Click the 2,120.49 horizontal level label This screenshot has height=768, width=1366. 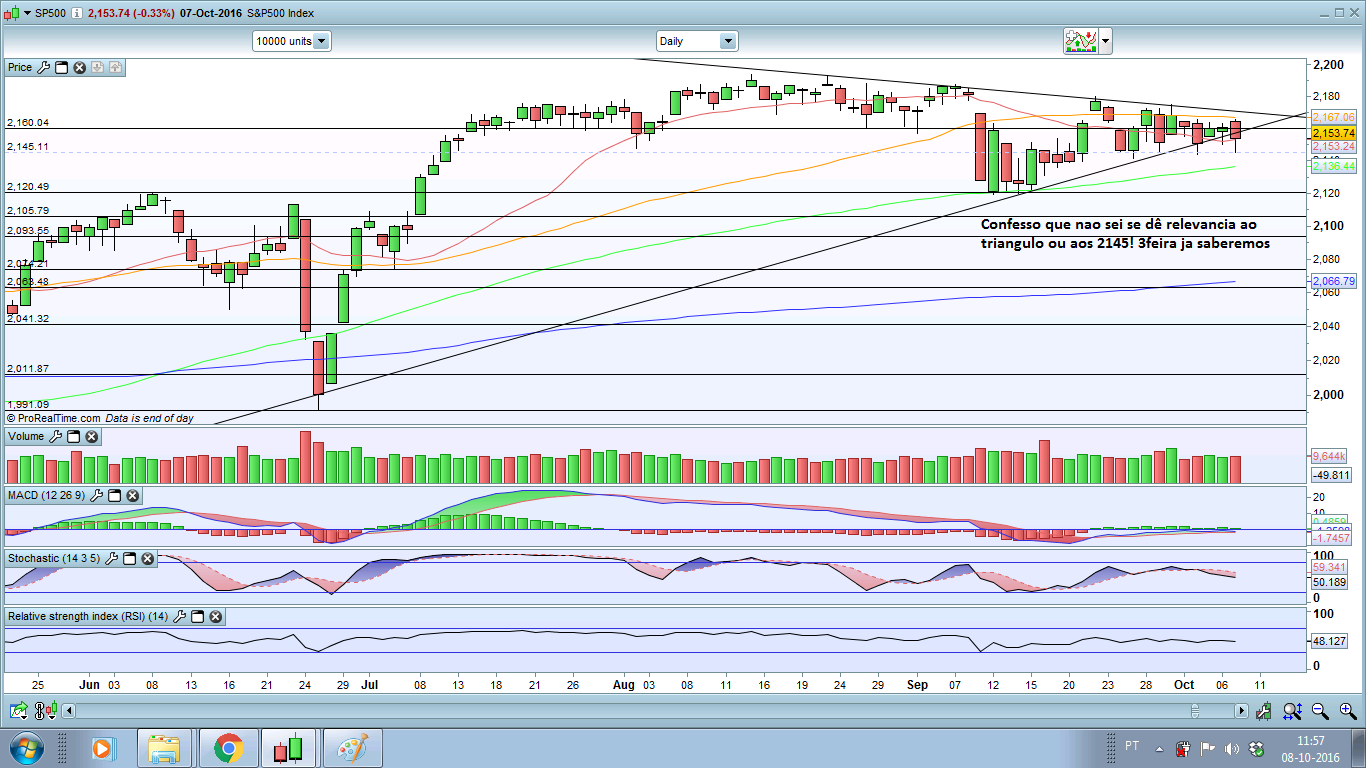[28, 187]
